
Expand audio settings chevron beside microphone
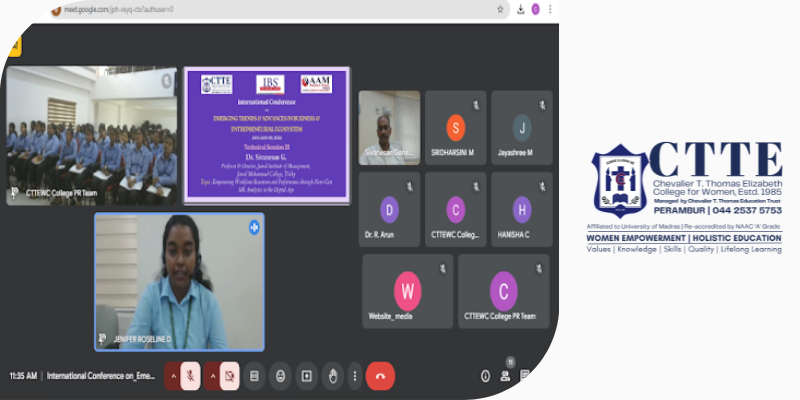pyautogui.click(x=173, y=376)
